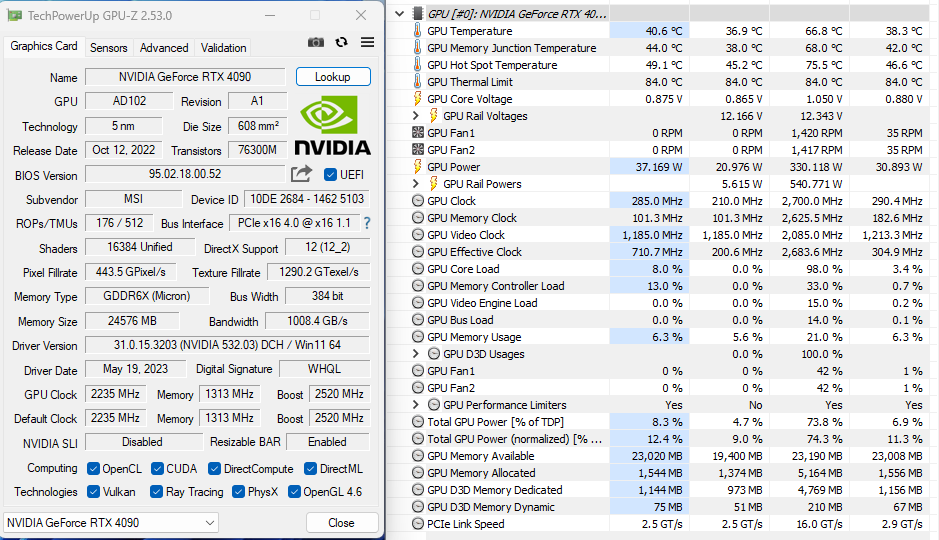The image size is (939, 540).
Task: Click the lightning icon beside GPU Power
Action: [x=418, y=167]
